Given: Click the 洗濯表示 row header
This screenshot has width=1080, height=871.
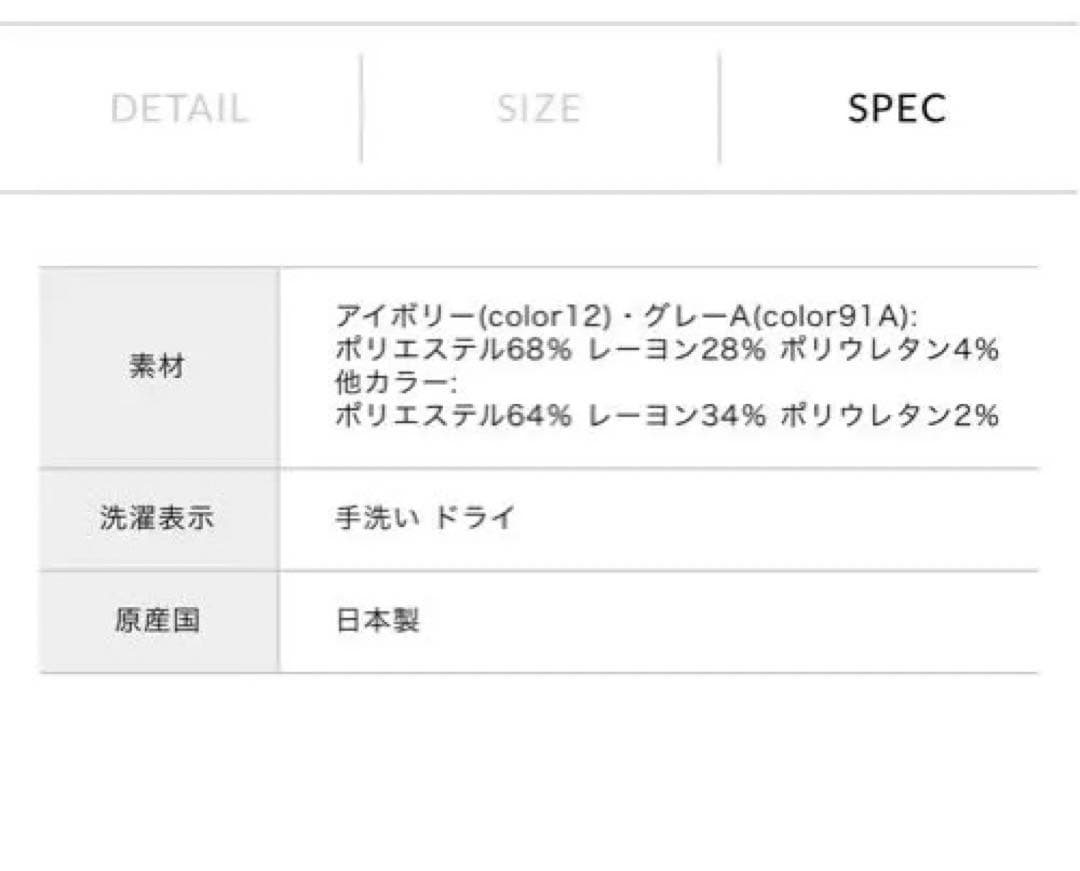Looking at the screenshot, I should point(156,517).
